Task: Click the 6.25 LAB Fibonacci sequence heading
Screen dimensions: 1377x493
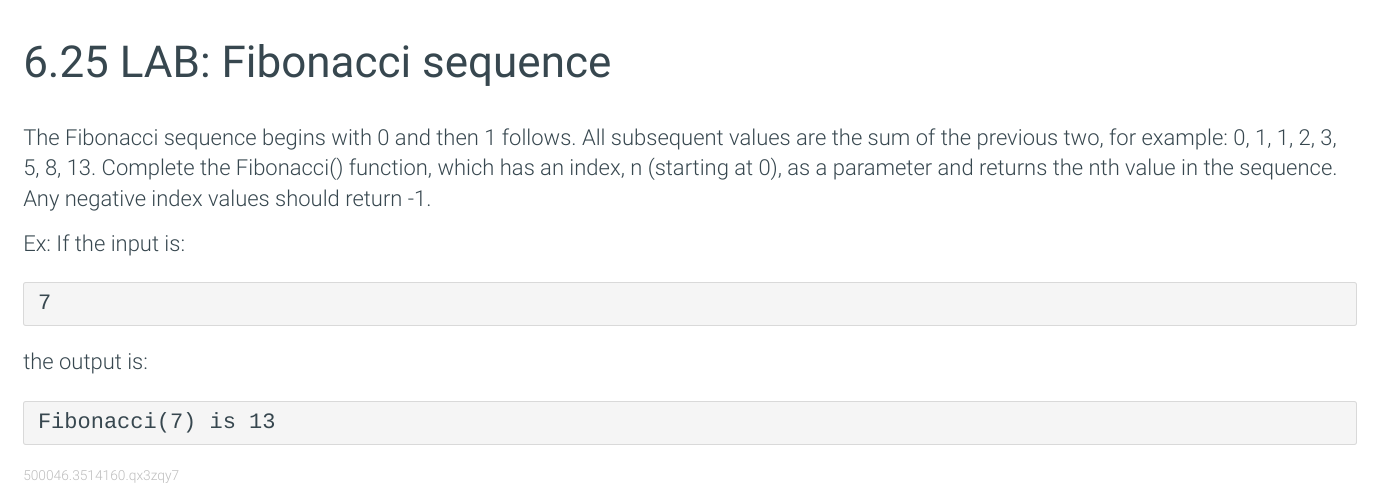Action: click(x=317, y=62)
